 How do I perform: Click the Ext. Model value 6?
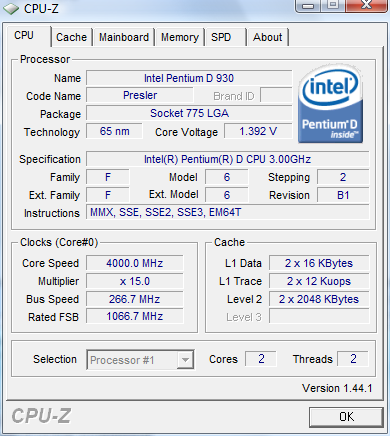point(227,195)
